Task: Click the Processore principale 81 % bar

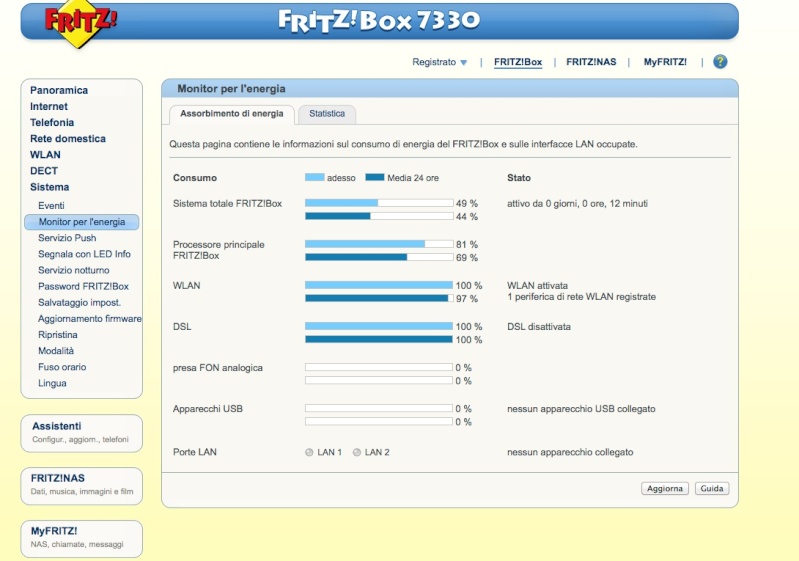Action: [x=379, y=244]
